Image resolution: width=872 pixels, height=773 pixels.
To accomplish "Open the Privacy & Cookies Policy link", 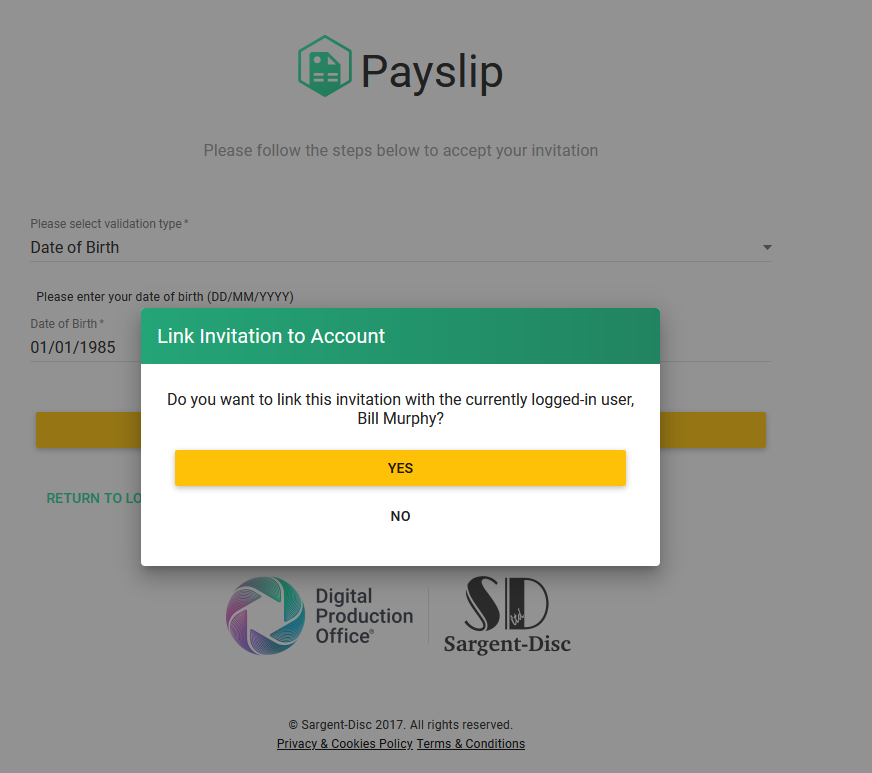I will point(345,744).
